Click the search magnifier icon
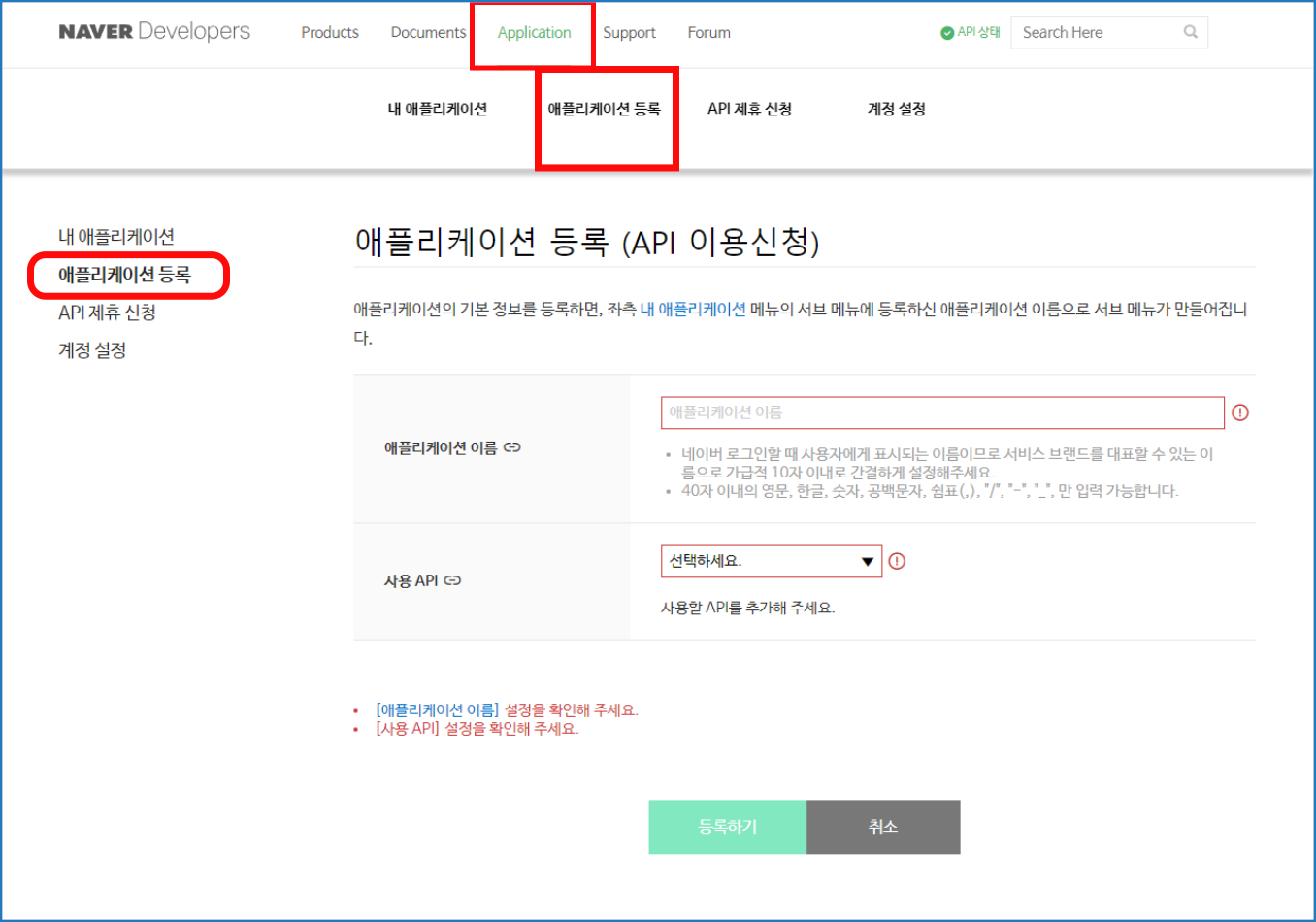 (1190, 32)
